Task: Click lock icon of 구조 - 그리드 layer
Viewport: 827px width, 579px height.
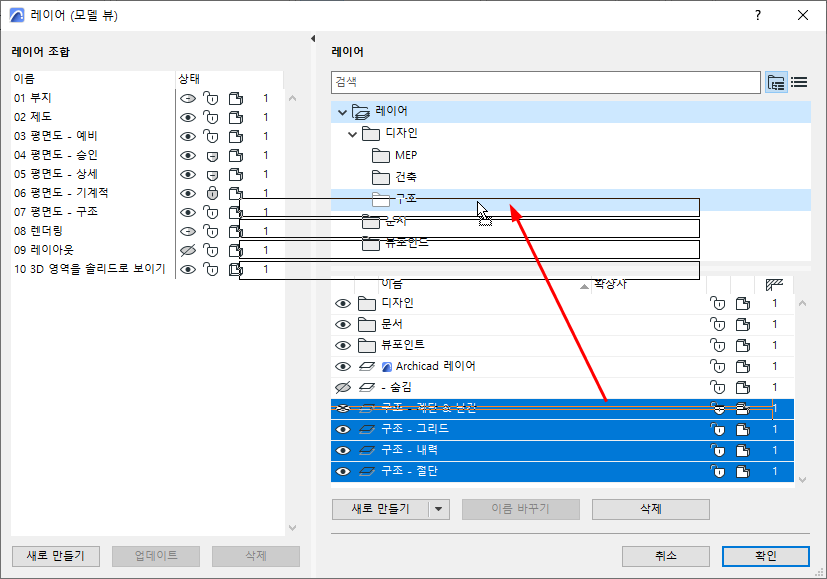Action: point(718,430)
